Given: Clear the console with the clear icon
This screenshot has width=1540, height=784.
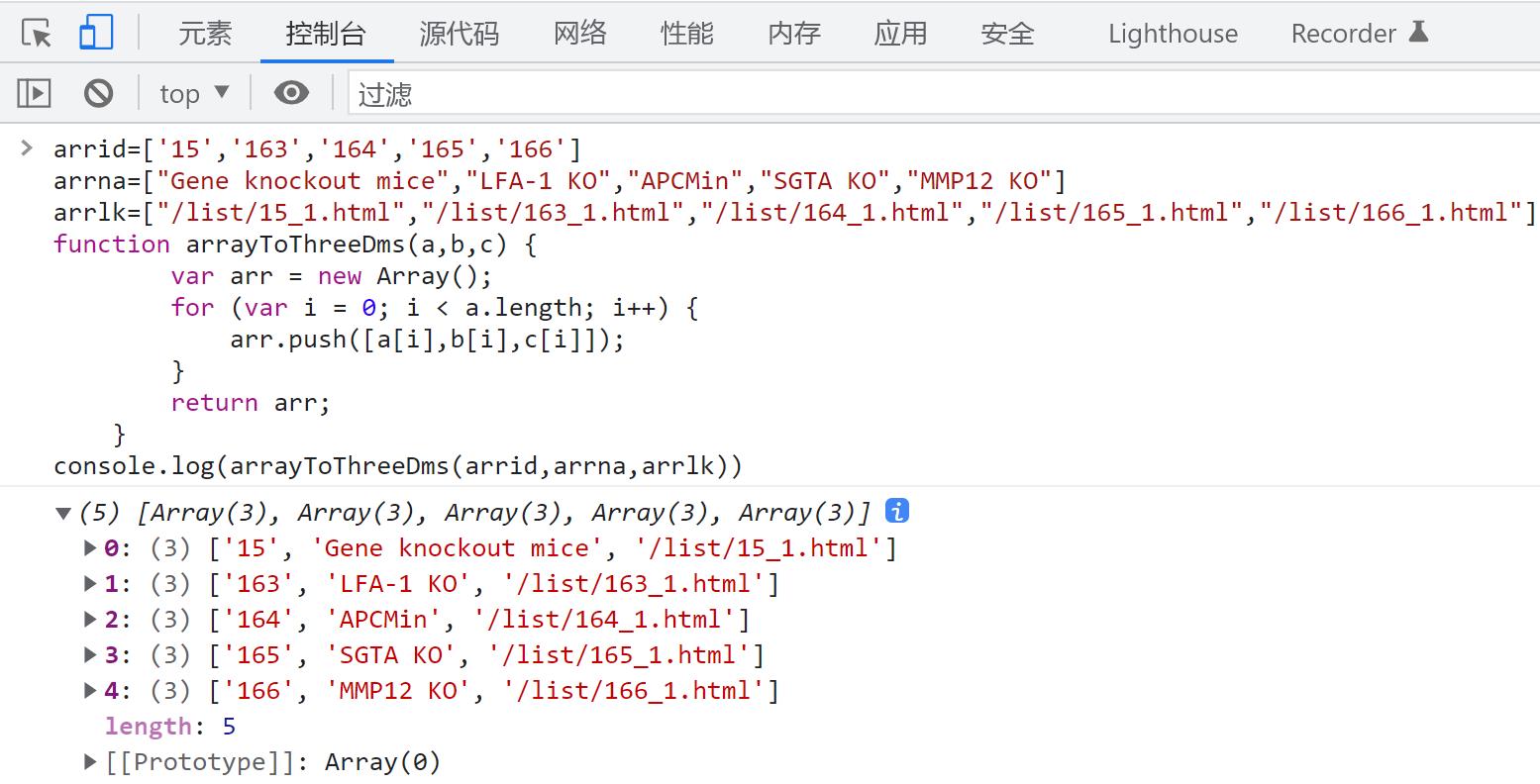Looking at the screenshot, I should [96, 92].
